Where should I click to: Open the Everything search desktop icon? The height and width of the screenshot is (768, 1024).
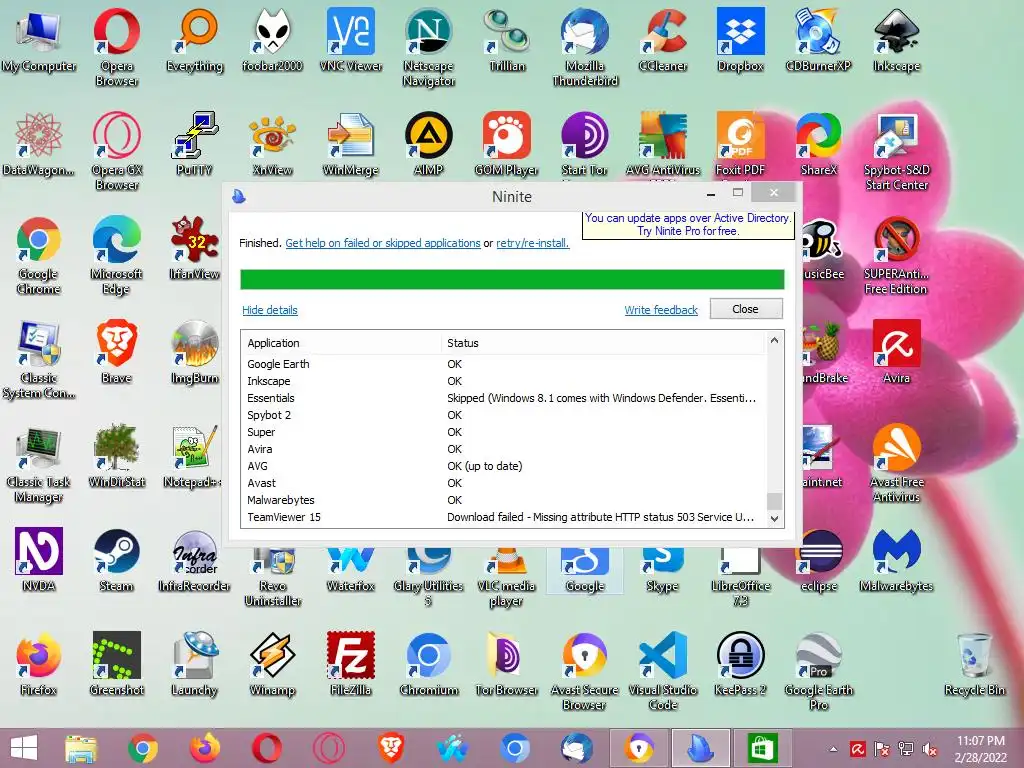(x=195, y=40)
